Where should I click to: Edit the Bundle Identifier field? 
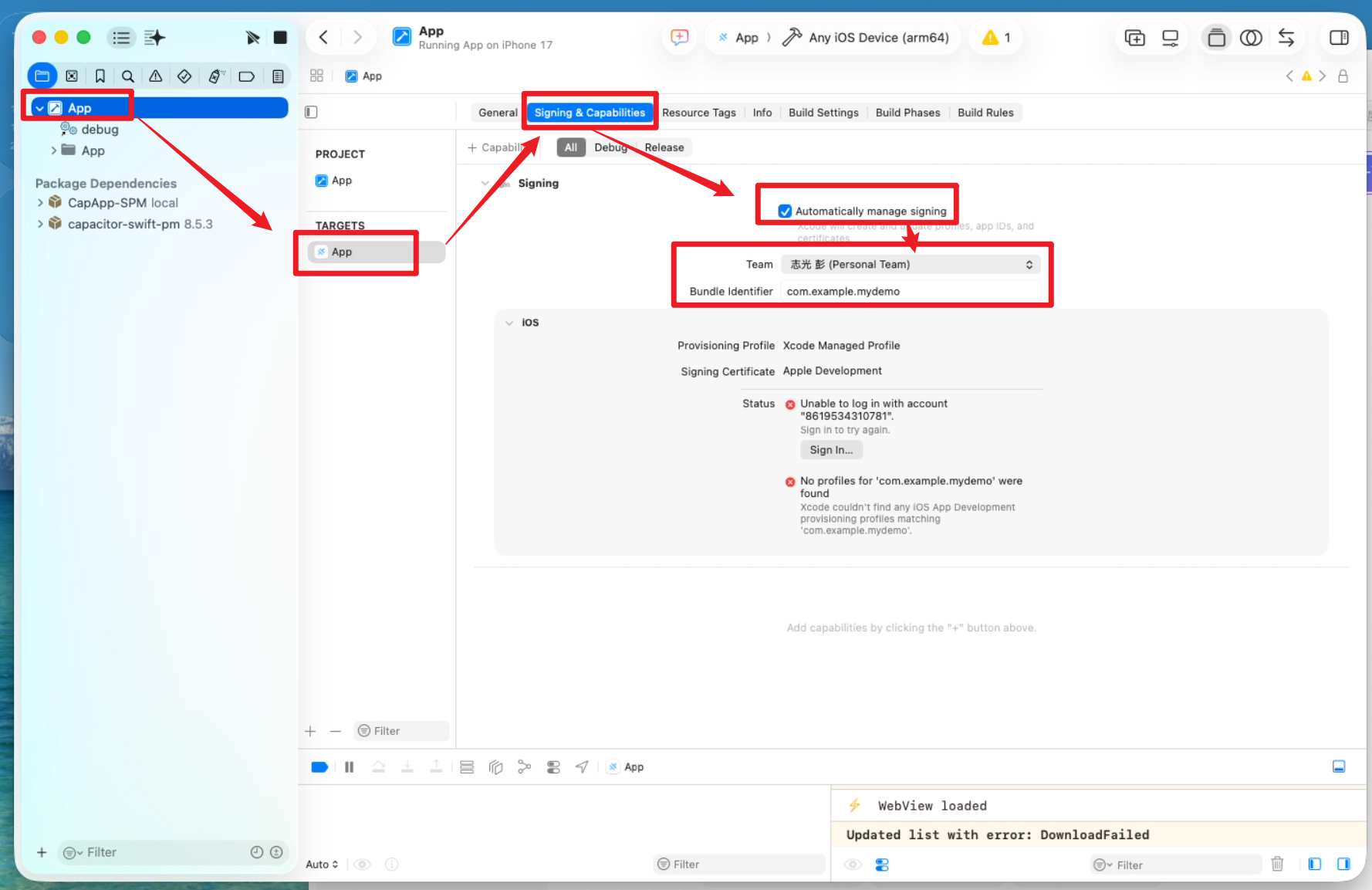tap(911, 291)
